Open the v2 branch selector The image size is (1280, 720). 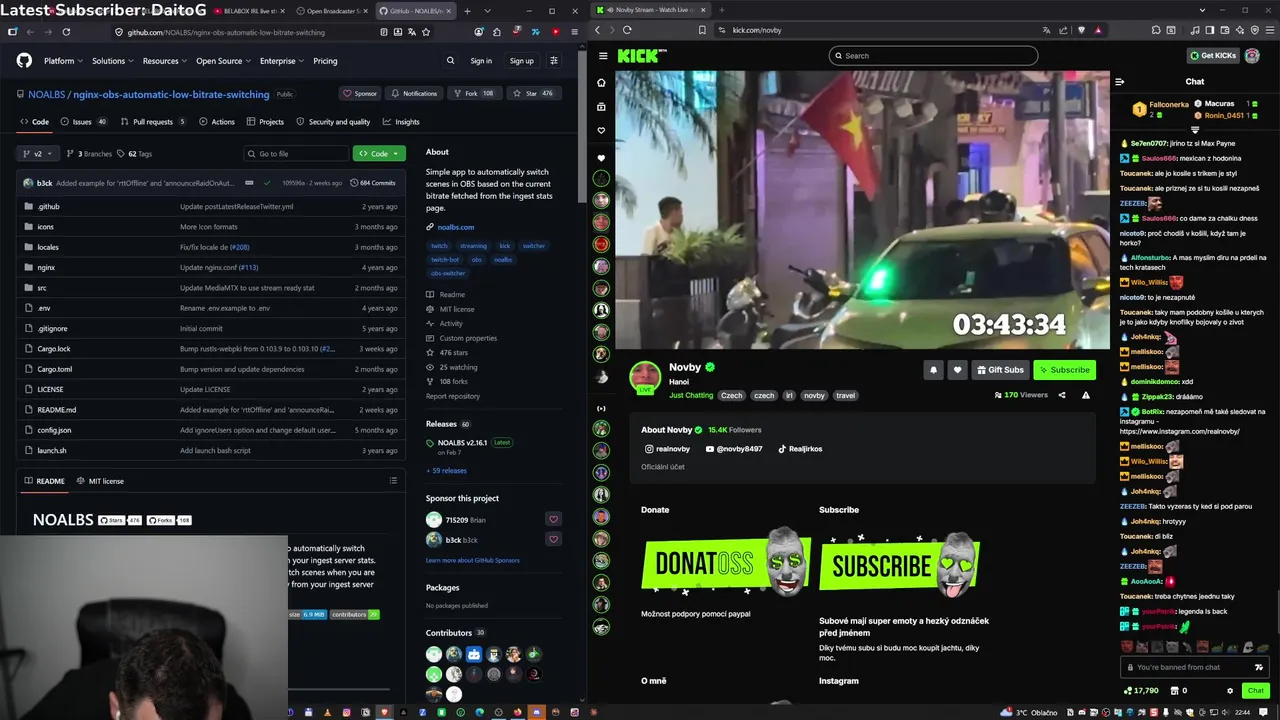pos(38,154)
